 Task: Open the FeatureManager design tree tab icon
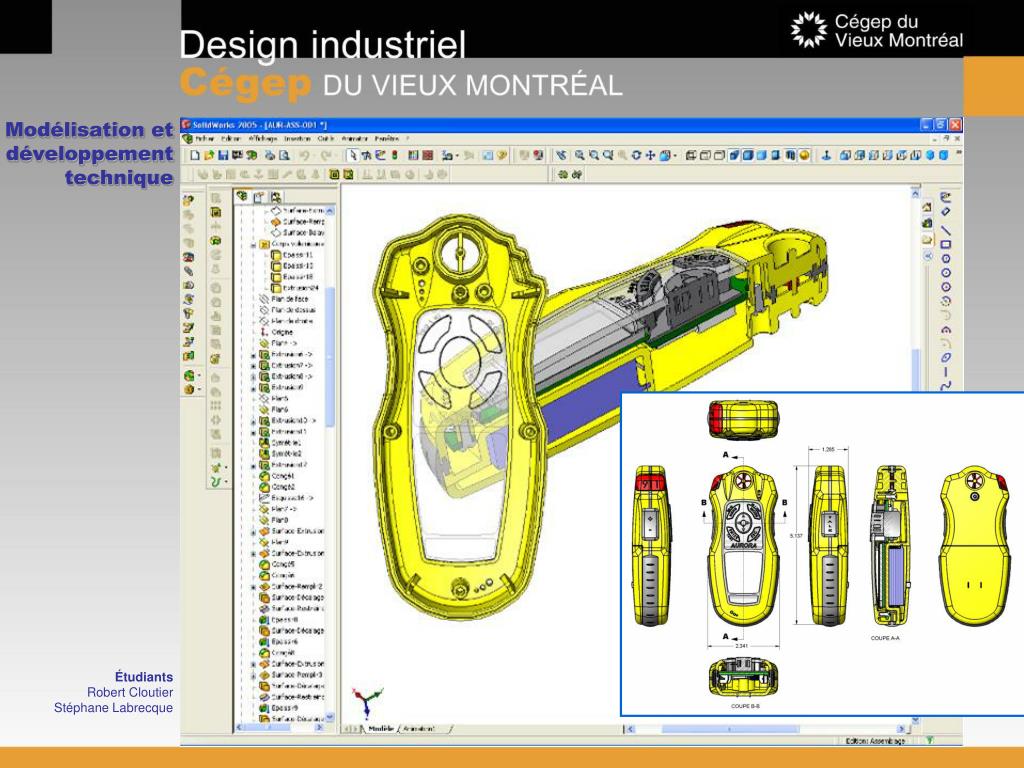pos(242,196)
